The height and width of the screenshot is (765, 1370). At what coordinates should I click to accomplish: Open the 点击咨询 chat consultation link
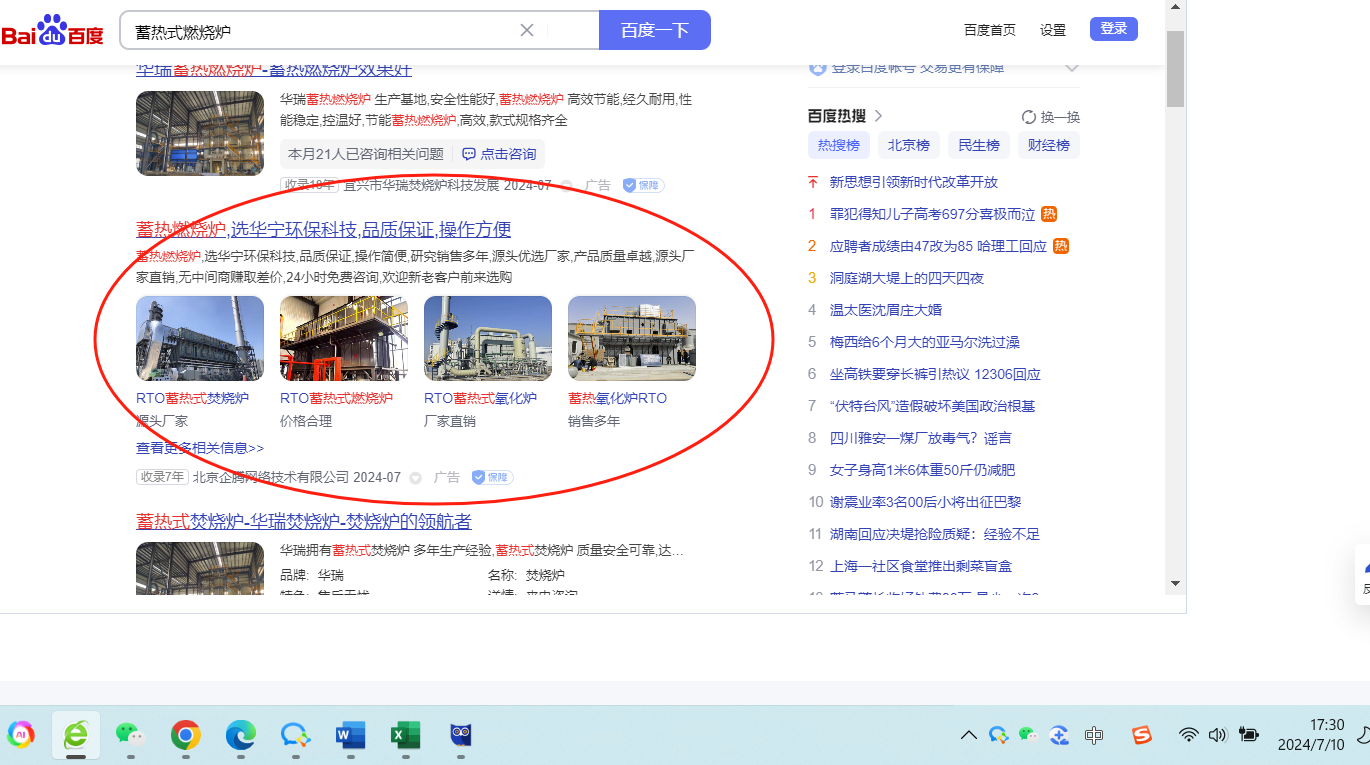click(x=499, y=154)
